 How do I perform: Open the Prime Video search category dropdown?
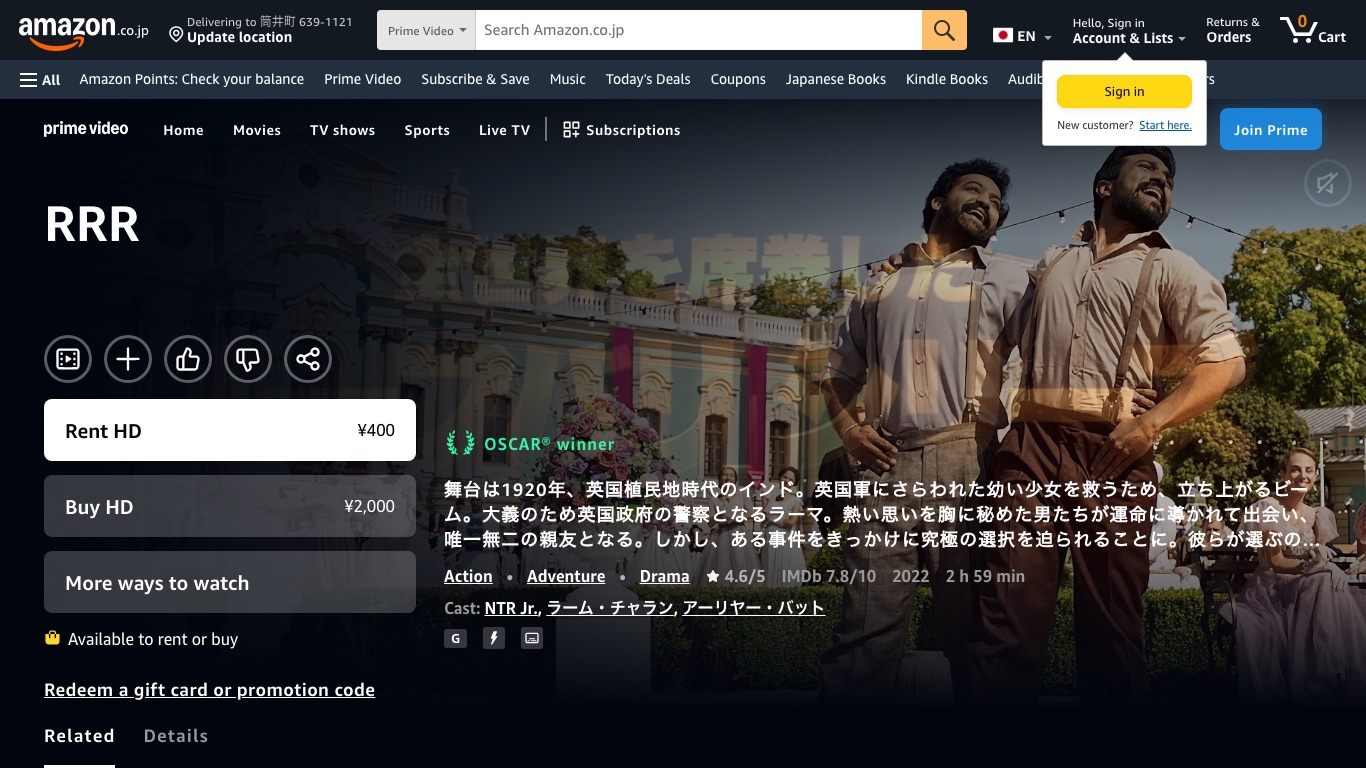[x=426, y=30]
